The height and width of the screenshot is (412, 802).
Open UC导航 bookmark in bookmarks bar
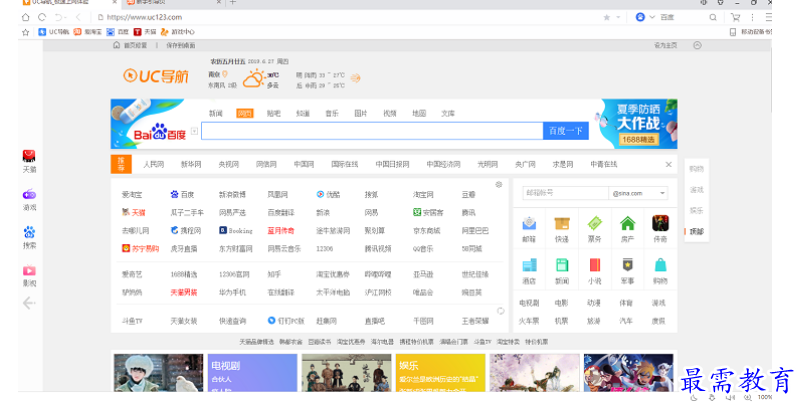[x=54, y=32]
